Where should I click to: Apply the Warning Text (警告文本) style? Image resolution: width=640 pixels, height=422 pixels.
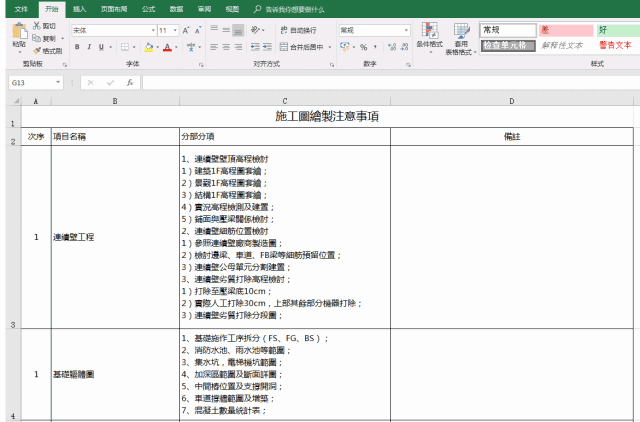coord(615,45)
